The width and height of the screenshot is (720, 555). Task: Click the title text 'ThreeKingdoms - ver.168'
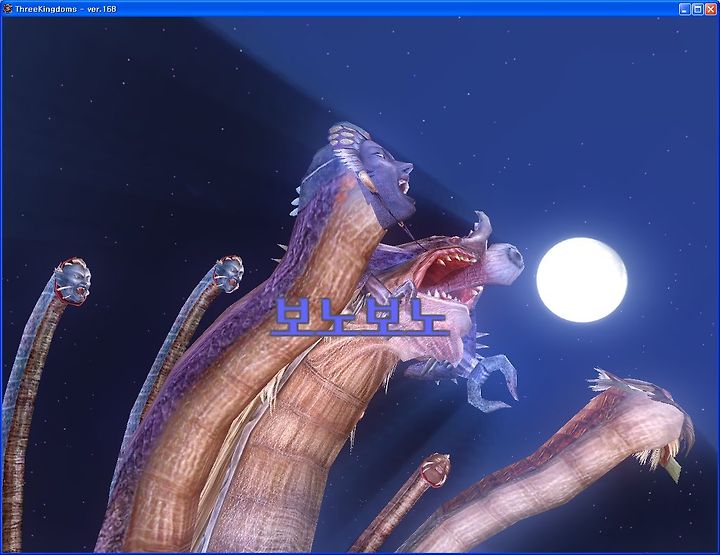pyautogui.click(x=66, y=9)
